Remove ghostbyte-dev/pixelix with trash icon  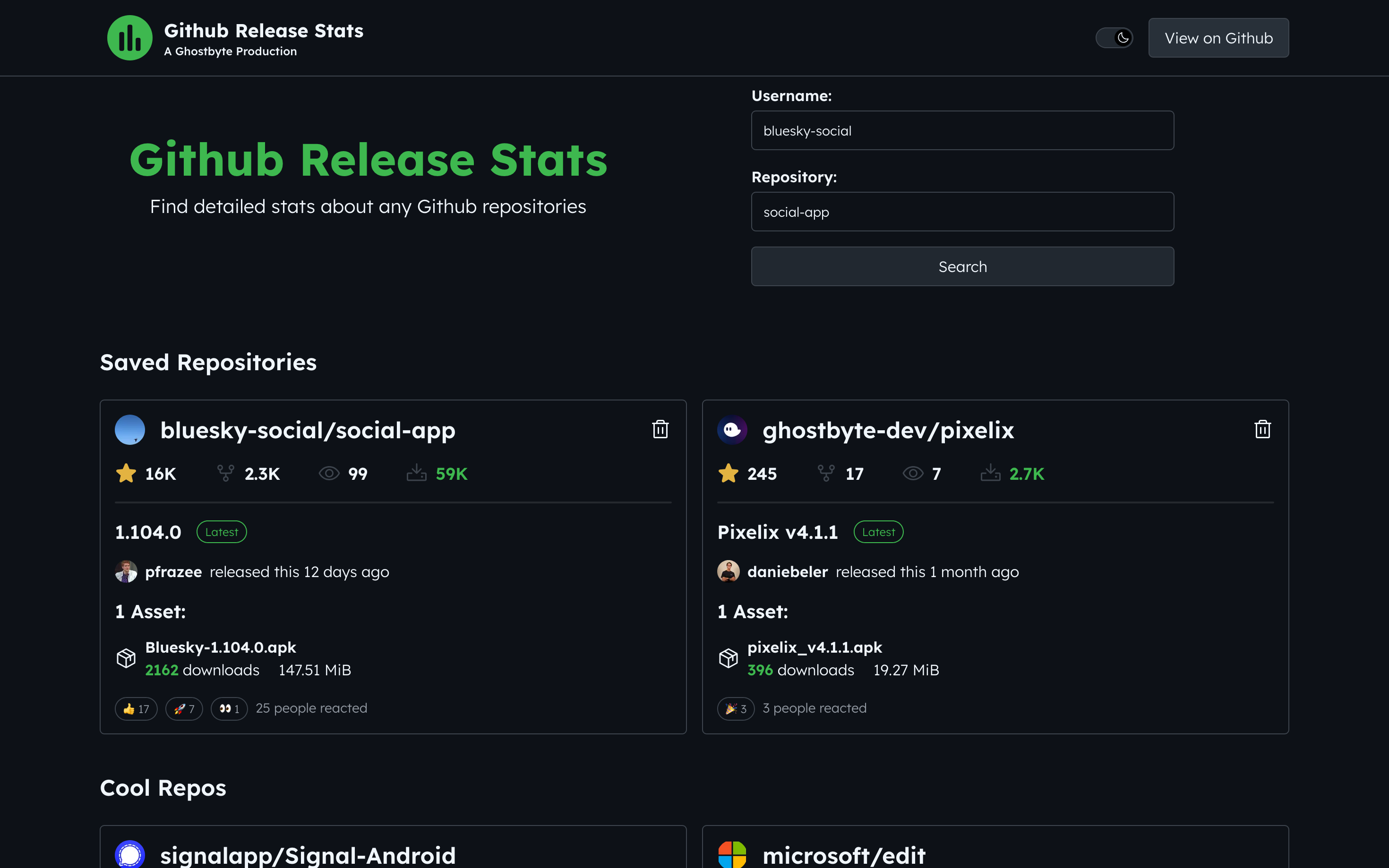(x=1262, y=429)
